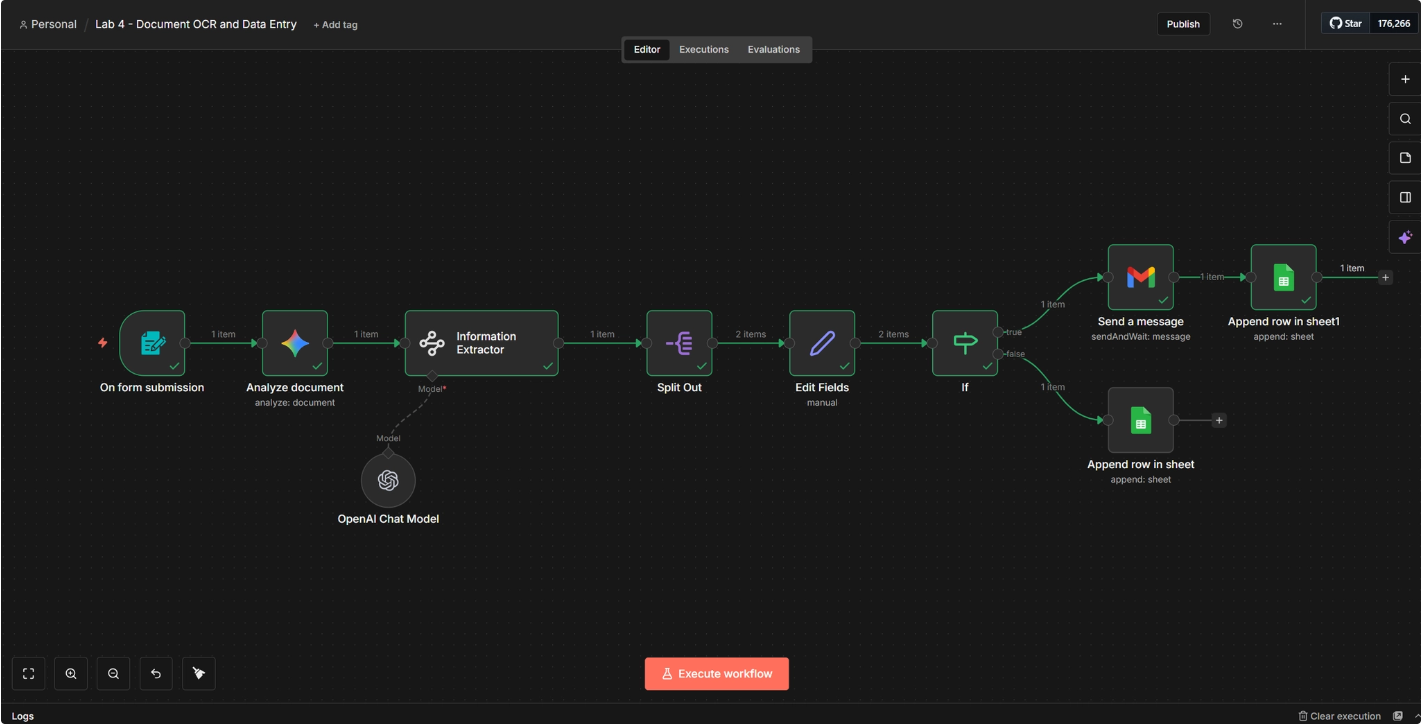Open templates via the file icon in sidebar

1404,157
